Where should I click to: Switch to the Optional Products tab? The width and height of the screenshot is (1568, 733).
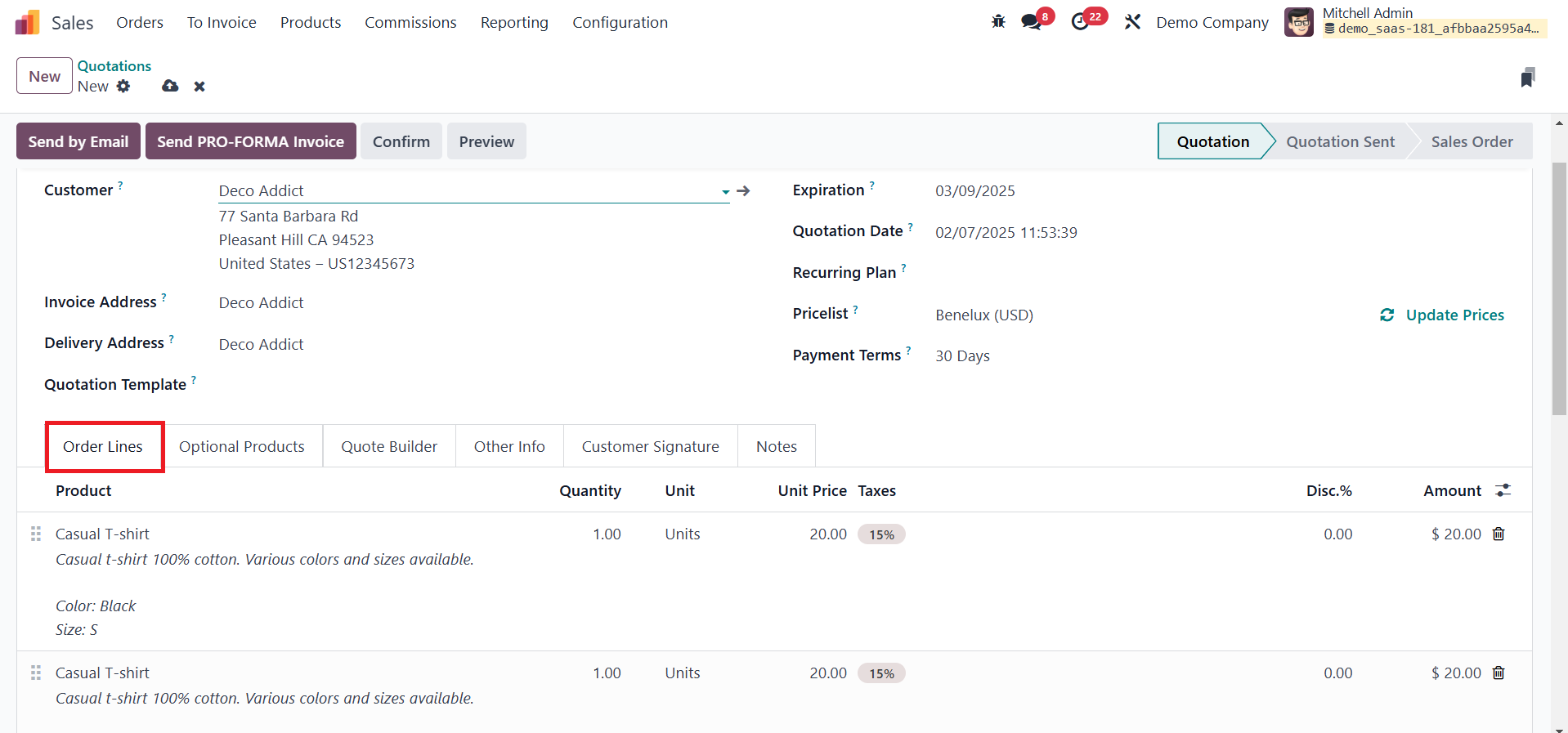tap(241, 446)
